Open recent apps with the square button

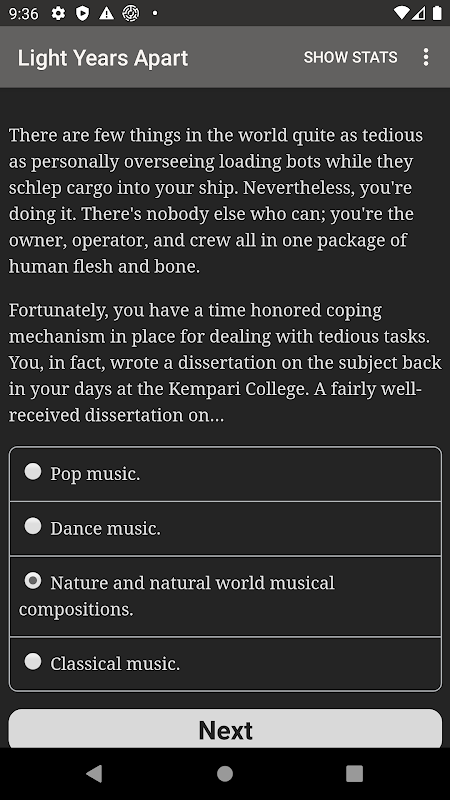[355, 773]
